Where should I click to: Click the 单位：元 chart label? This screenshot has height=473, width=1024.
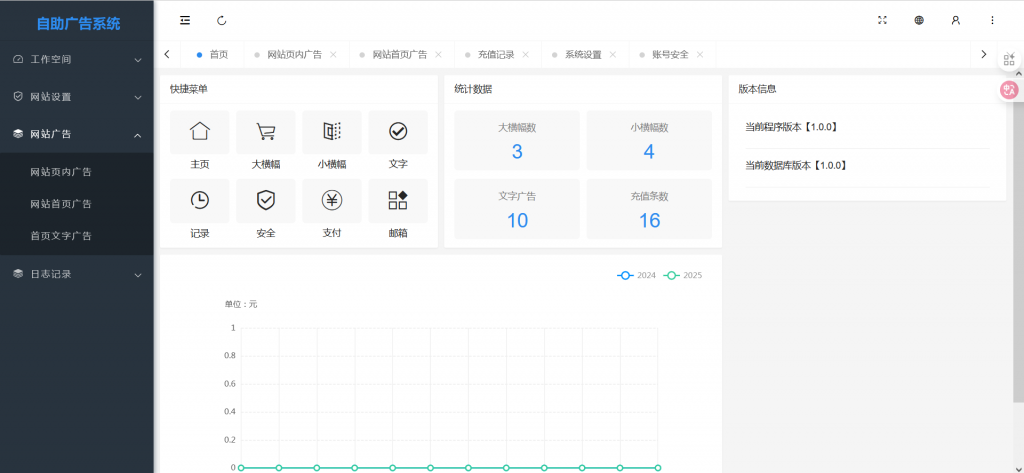(241, 304)
